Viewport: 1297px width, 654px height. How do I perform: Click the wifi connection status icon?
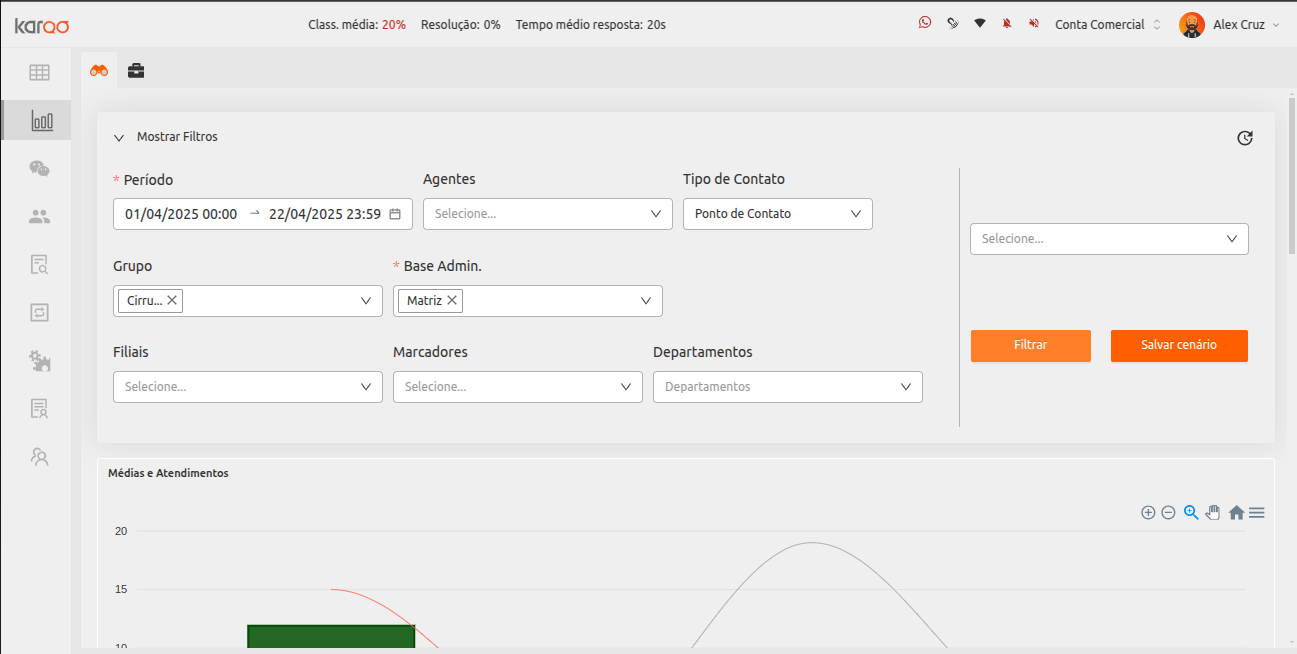(980, 23)
